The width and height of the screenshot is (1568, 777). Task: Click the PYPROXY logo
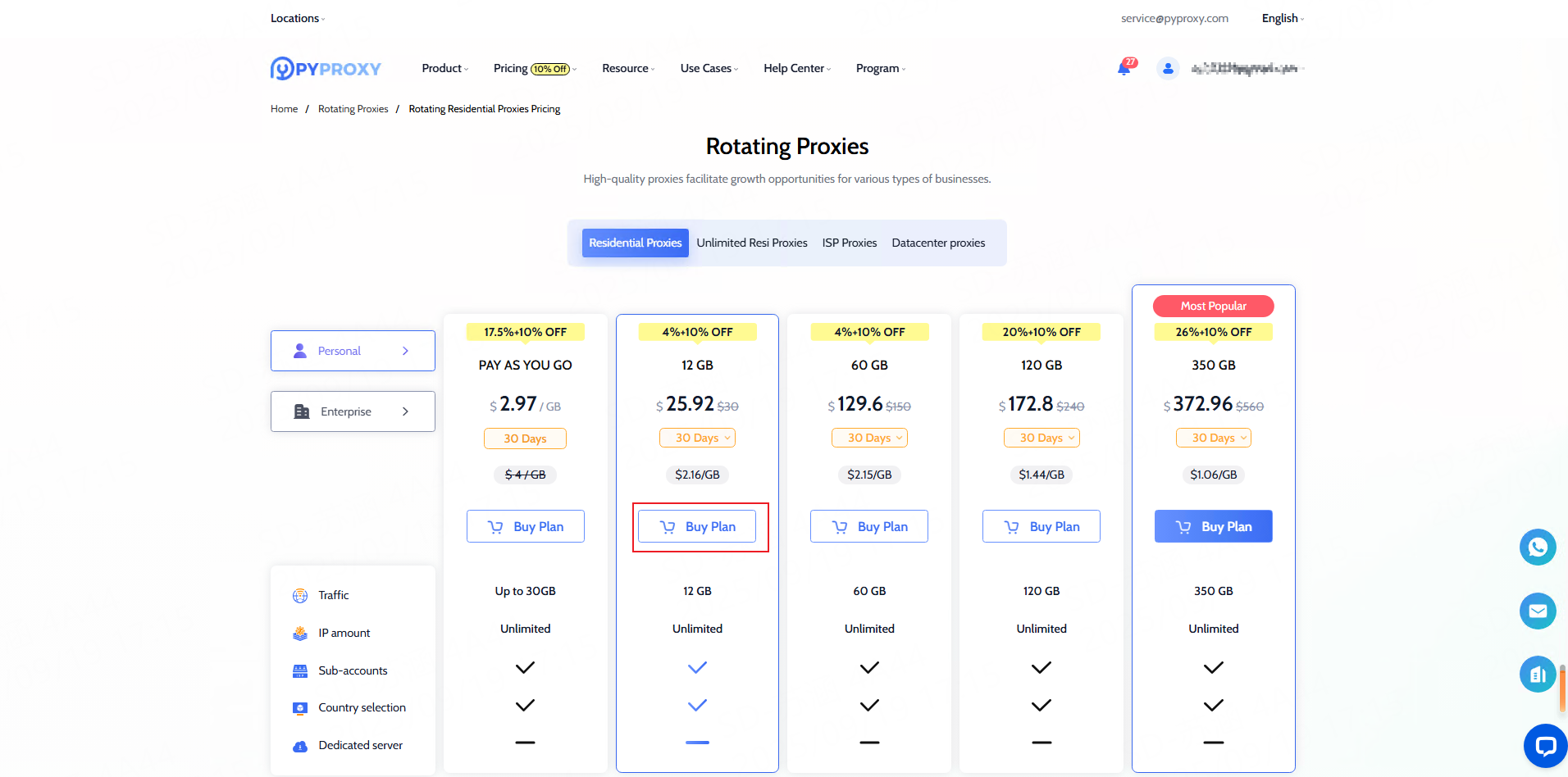click(326, 69)
